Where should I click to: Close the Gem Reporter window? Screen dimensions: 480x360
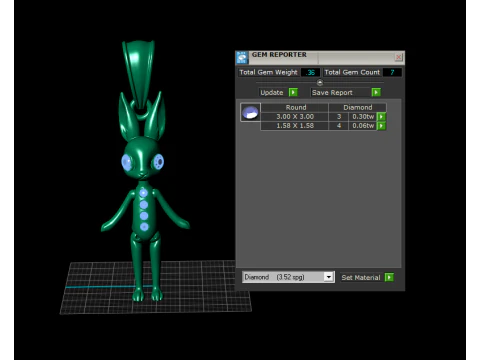pyautogui.click(x=398, y=57)
